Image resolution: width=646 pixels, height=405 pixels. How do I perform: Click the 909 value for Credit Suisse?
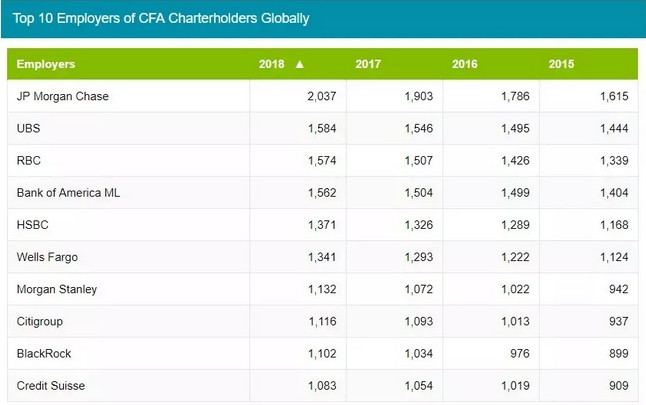point(617,385)
